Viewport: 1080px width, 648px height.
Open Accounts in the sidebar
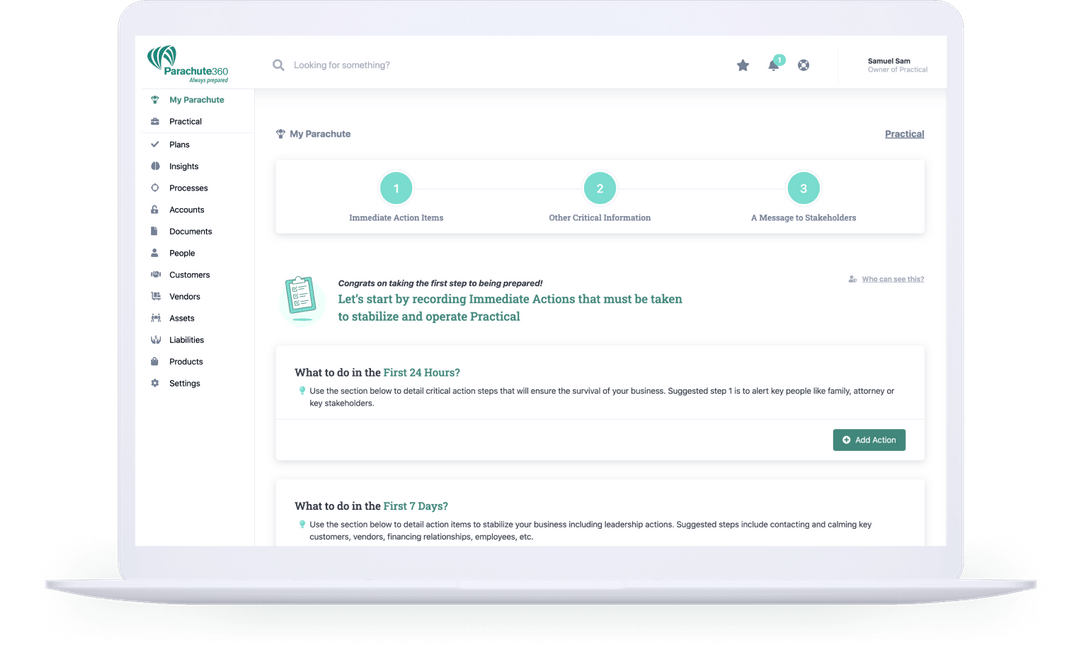point(187,209)
